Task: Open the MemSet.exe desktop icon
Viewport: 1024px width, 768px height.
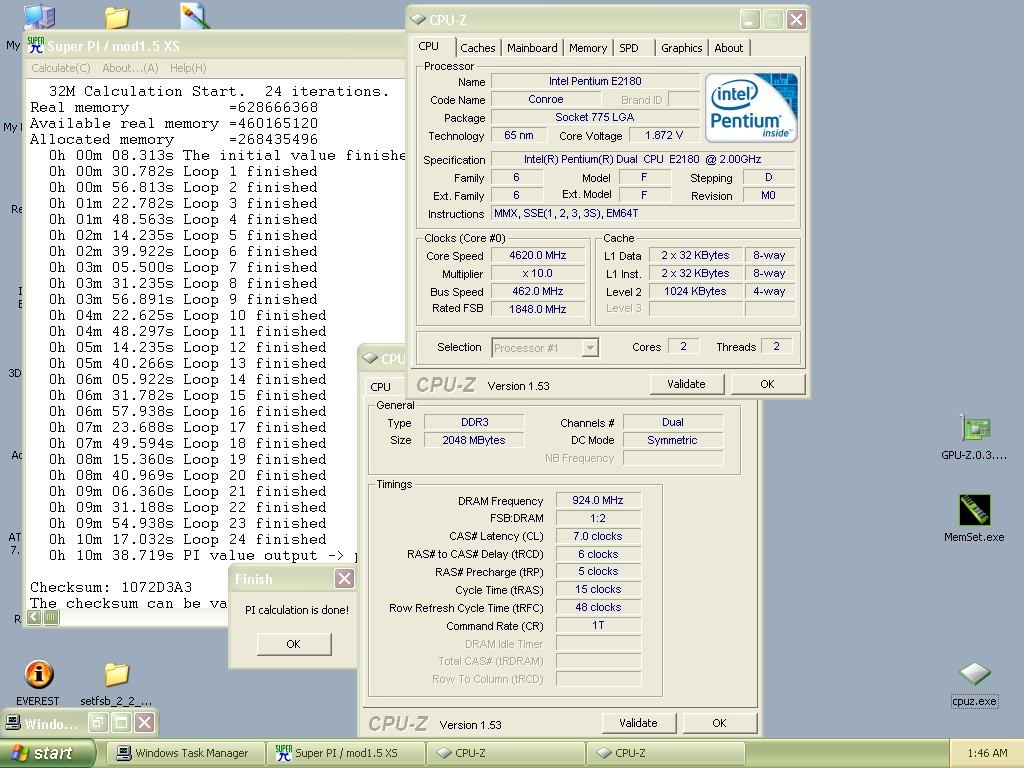Action: 974,510
